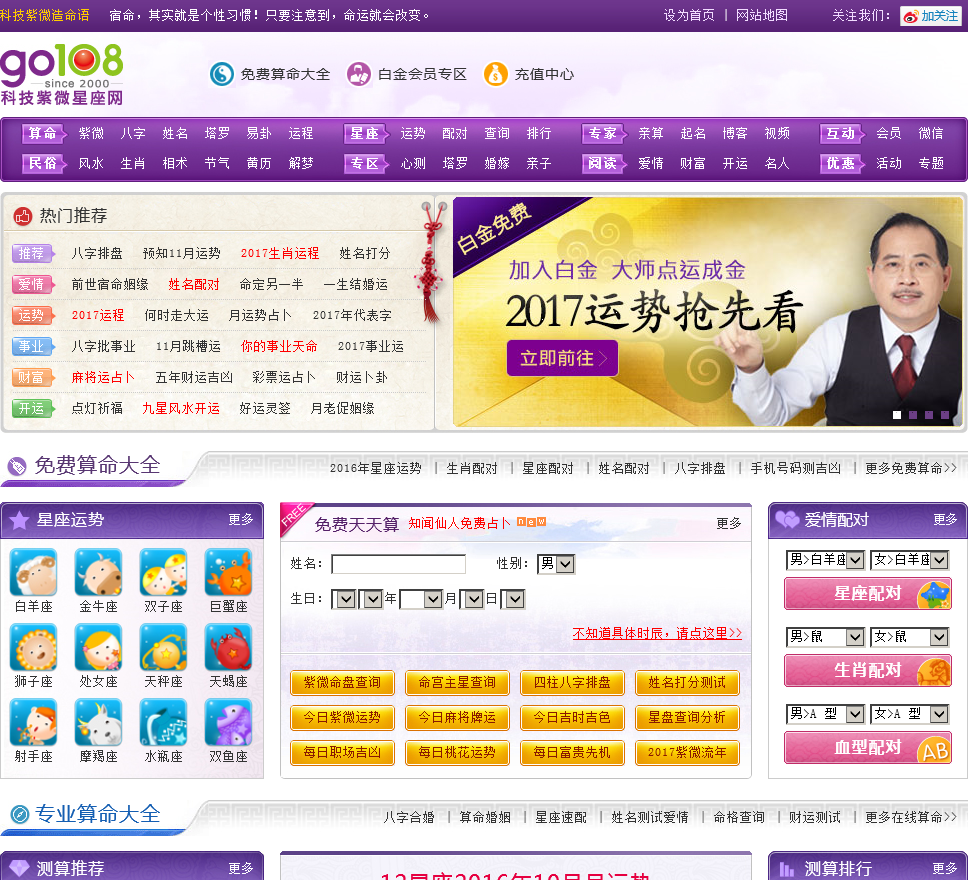
Task: Open the 男>鼠 Chinese zodiac dropdown
Action: coord(825,637)
